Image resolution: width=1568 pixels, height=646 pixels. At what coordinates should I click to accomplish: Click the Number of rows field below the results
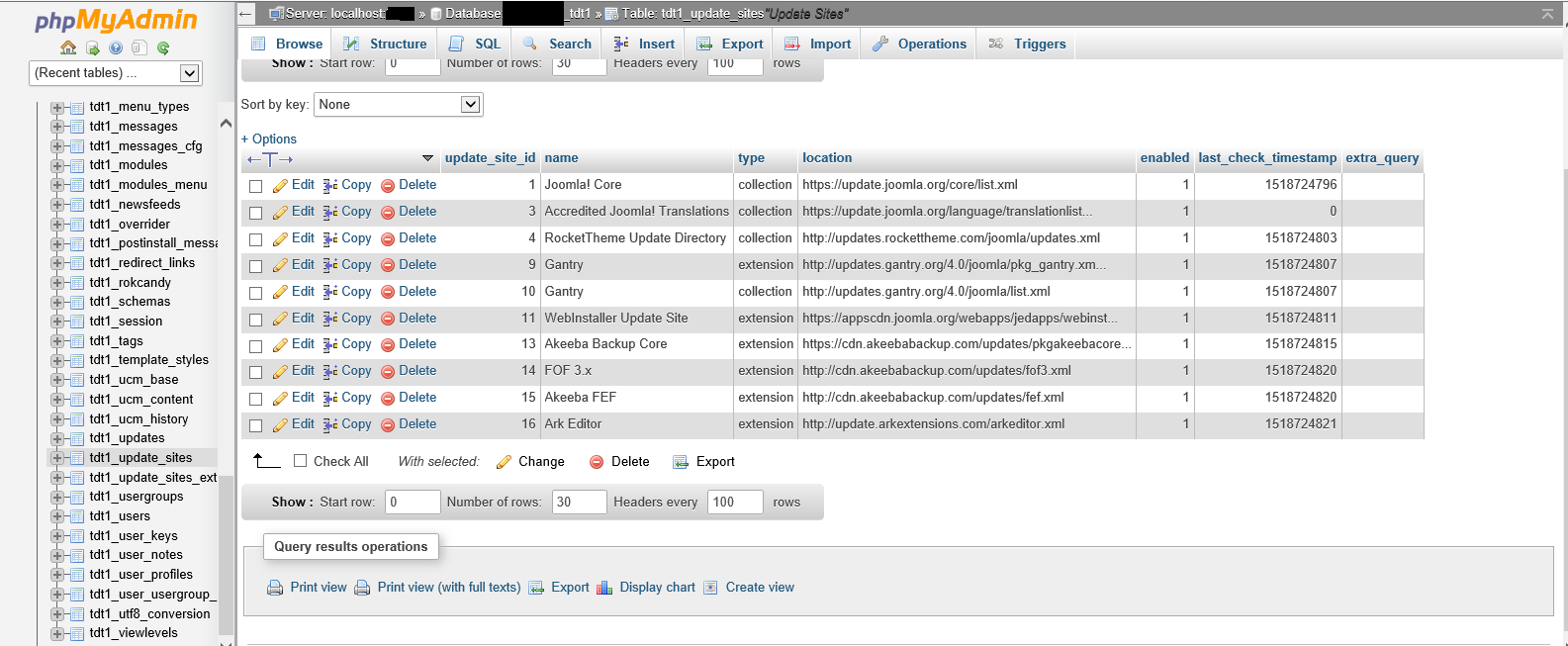(579, 503)
